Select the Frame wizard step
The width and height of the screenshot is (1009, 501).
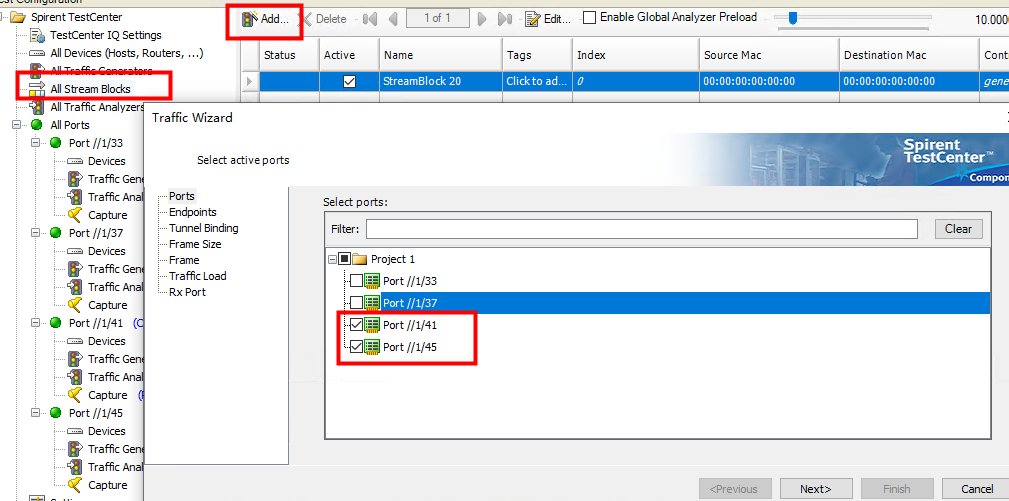pyautogui.click(x=184, y=260)
